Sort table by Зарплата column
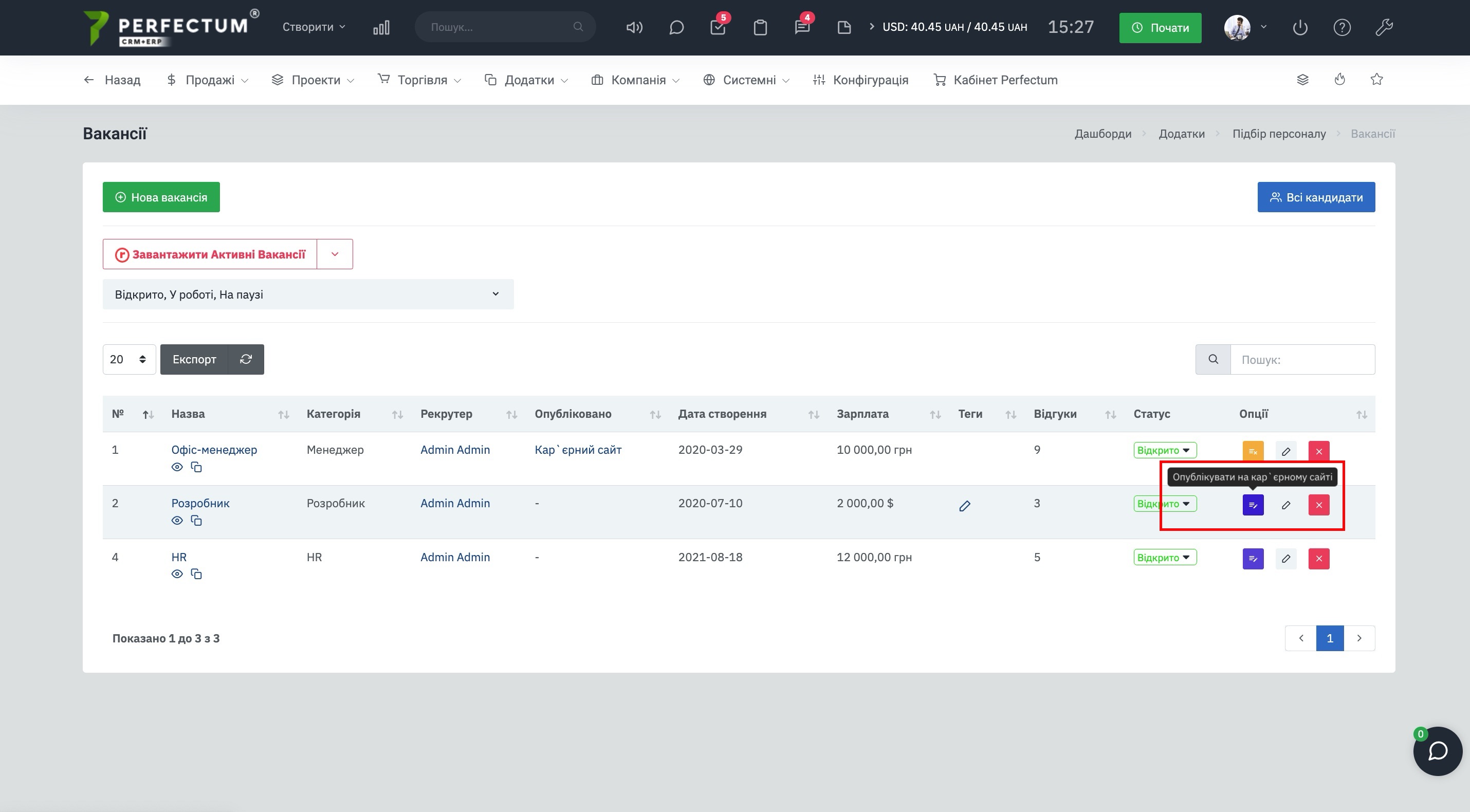The image size is (1470, 812). pos(888,414)
